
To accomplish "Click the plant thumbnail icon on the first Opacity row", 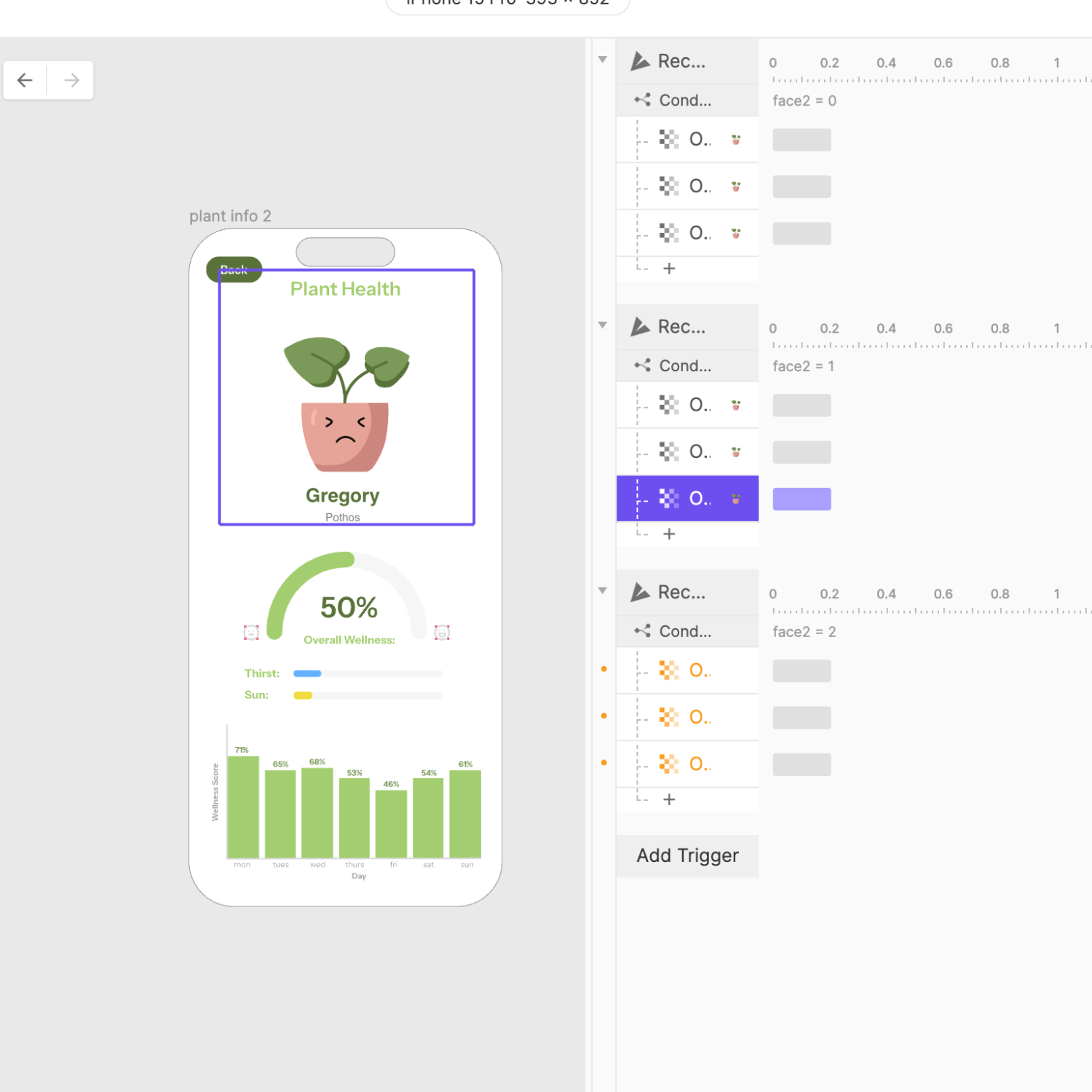I will [736, 139].
